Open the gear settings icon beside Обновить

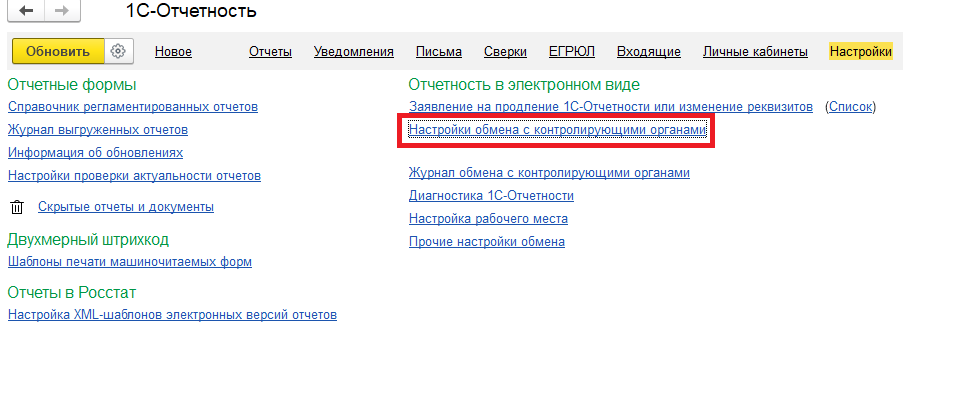click(118, 51)
